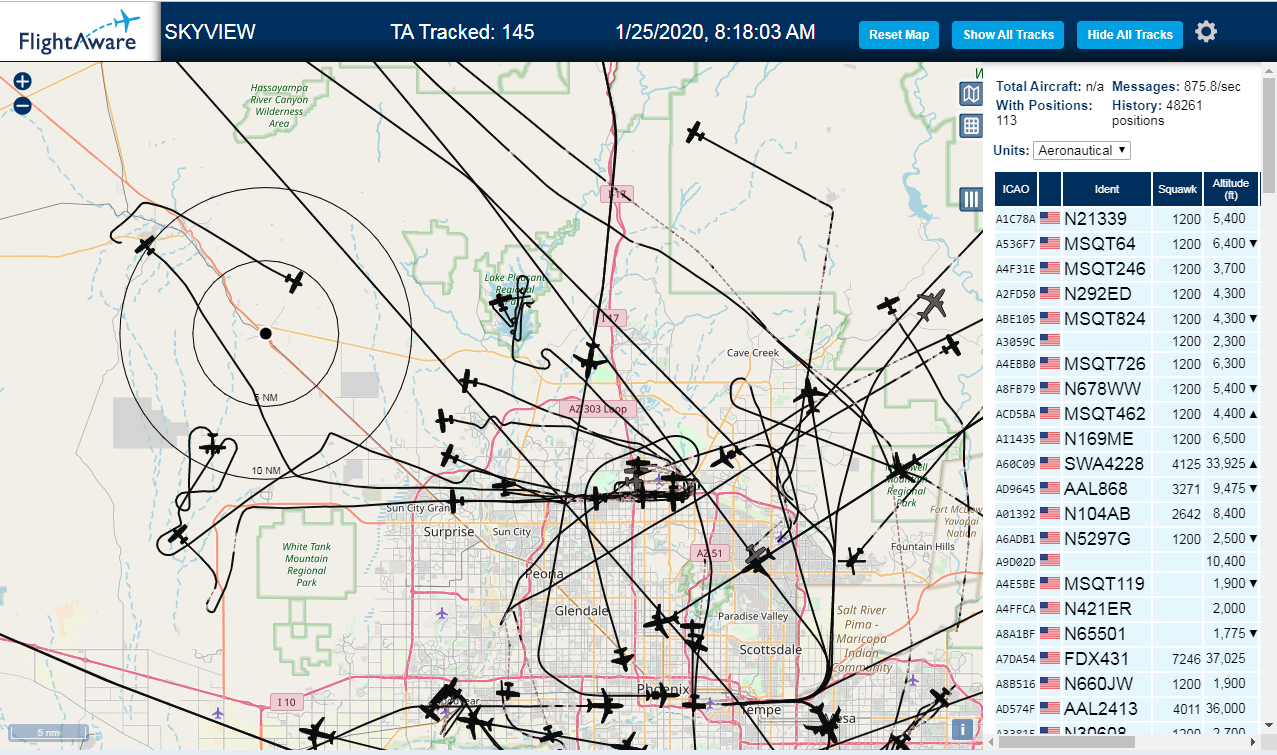1277x755 pixels.
Task: Select the MSQT462 aircraft row
Action: pyautogui.click(x=1127, y=413)
